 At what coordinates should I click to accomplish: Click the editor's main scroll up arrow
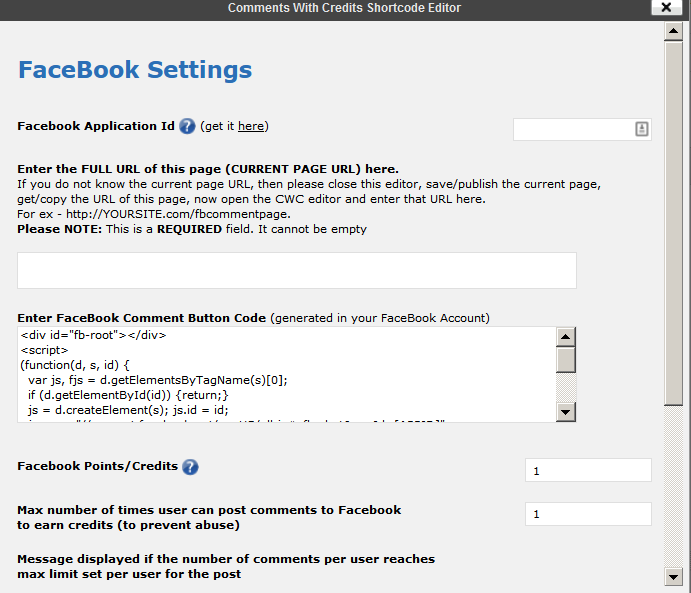[x=673, y=30]
